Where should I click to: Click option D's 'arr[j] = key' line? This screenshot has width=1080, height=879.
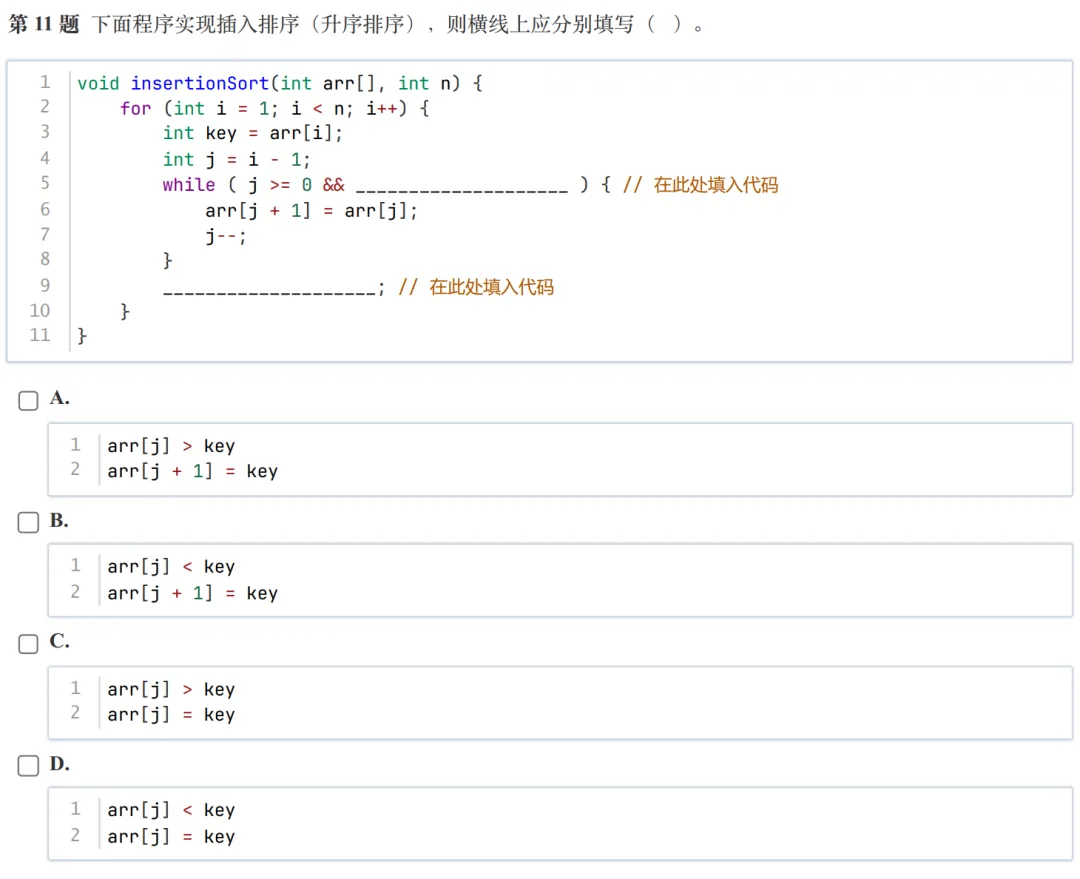point(171,837)
